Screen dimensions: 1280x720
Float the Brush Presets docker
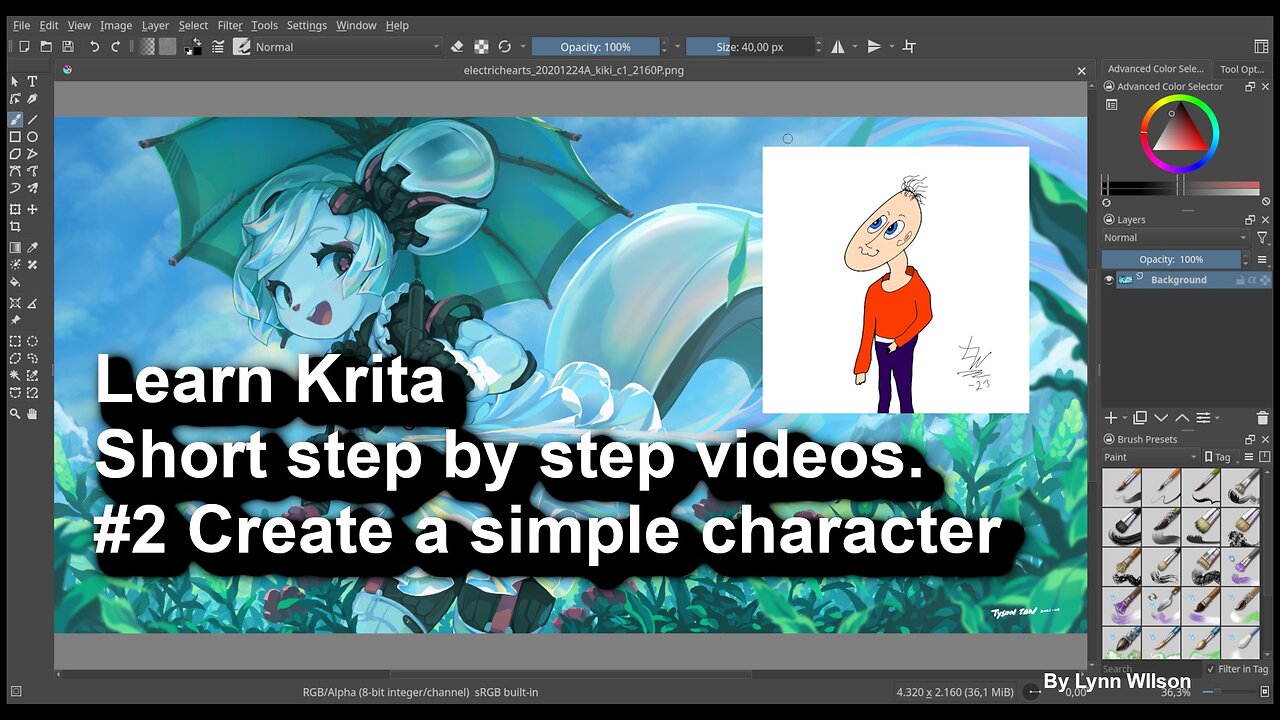click(x=1250, y=439)
